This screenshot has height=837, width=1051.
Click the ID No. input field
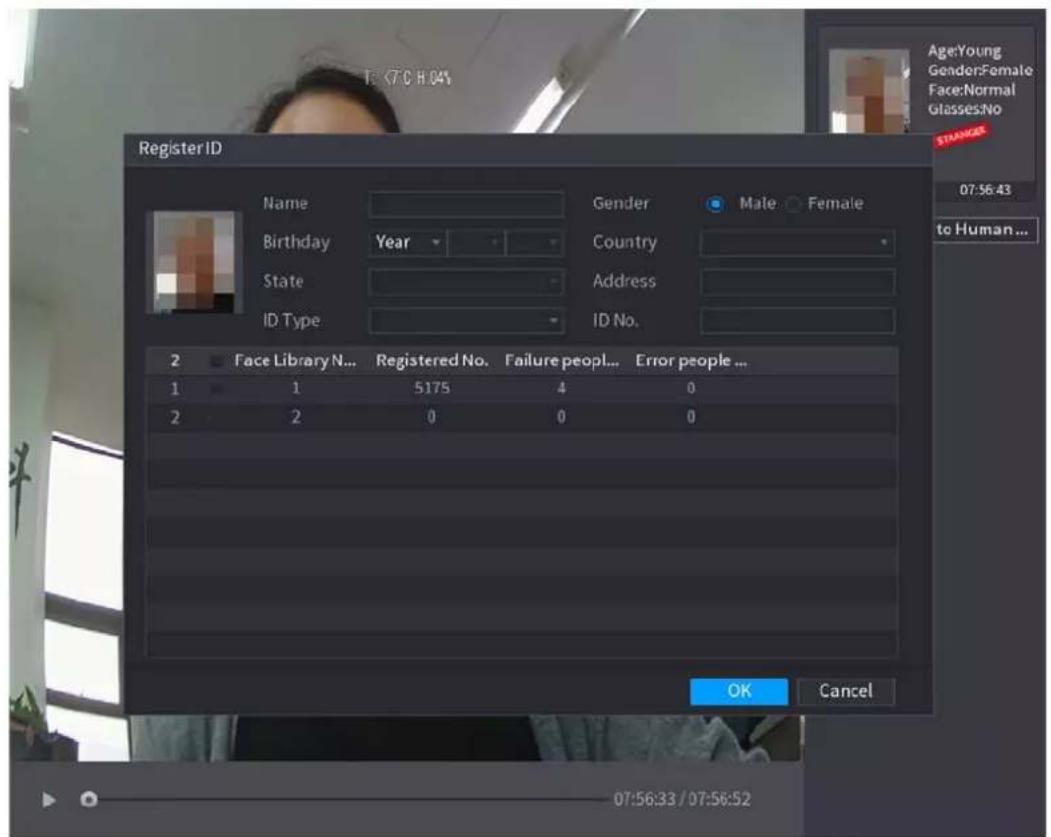(797, 321)
